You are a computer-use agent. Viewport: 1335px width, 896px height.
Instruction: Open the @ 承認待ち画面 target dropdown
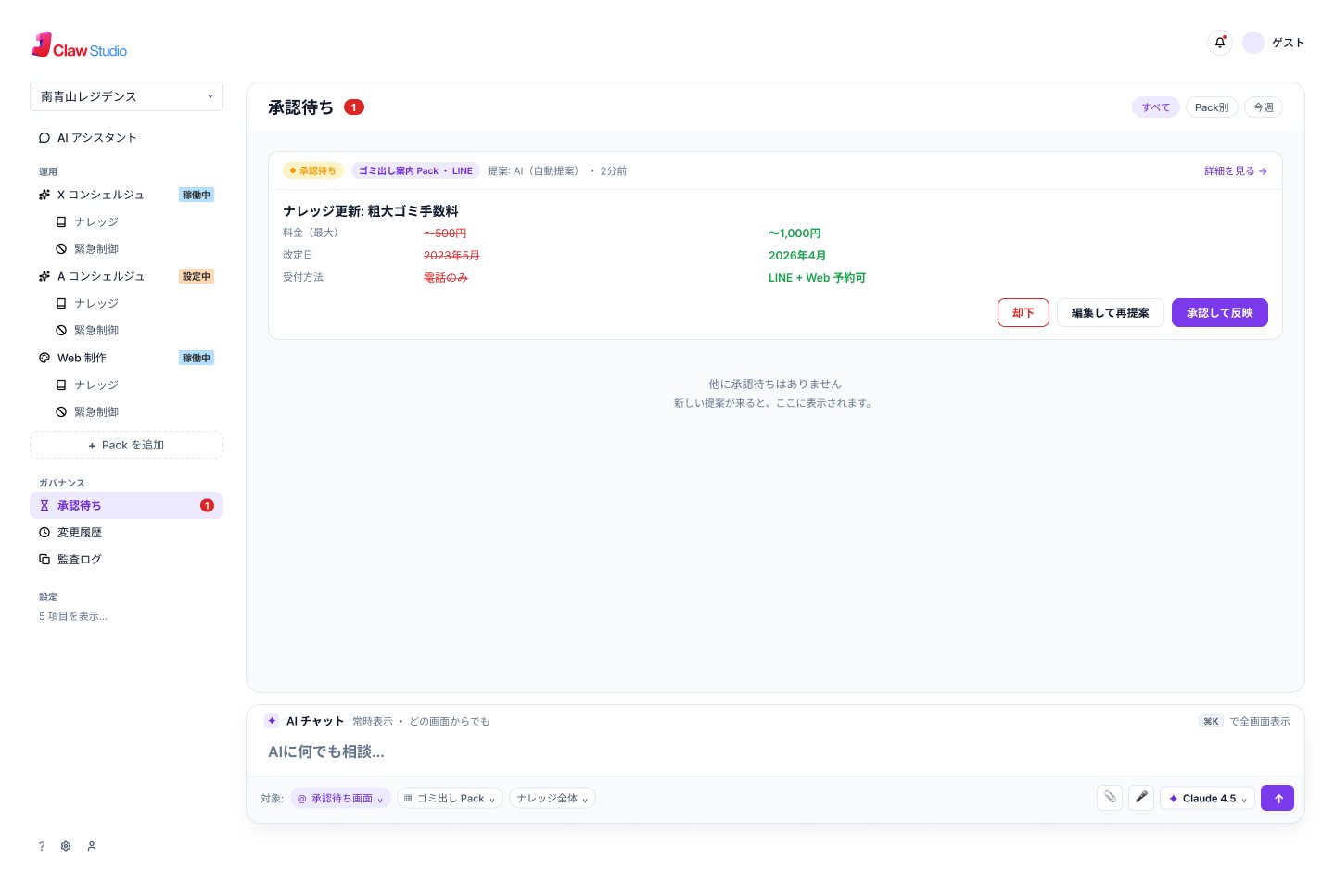point(340,799)
